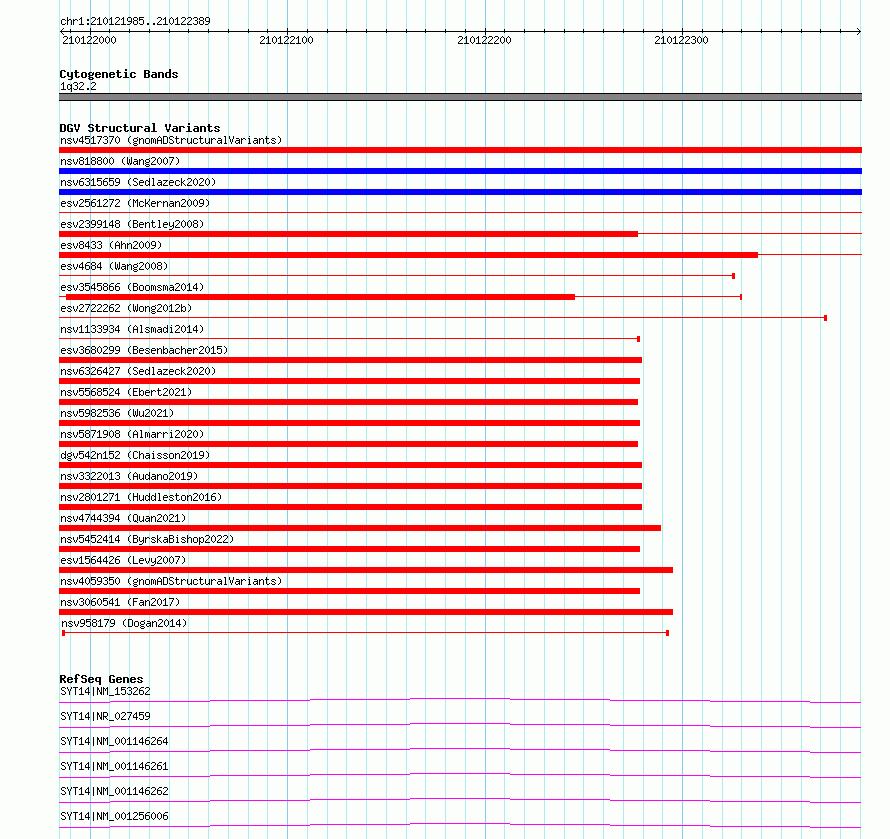890x839 pixels.
Task: Open the SYT14|NM_001146261 transcript label
Action: (114, 766)
